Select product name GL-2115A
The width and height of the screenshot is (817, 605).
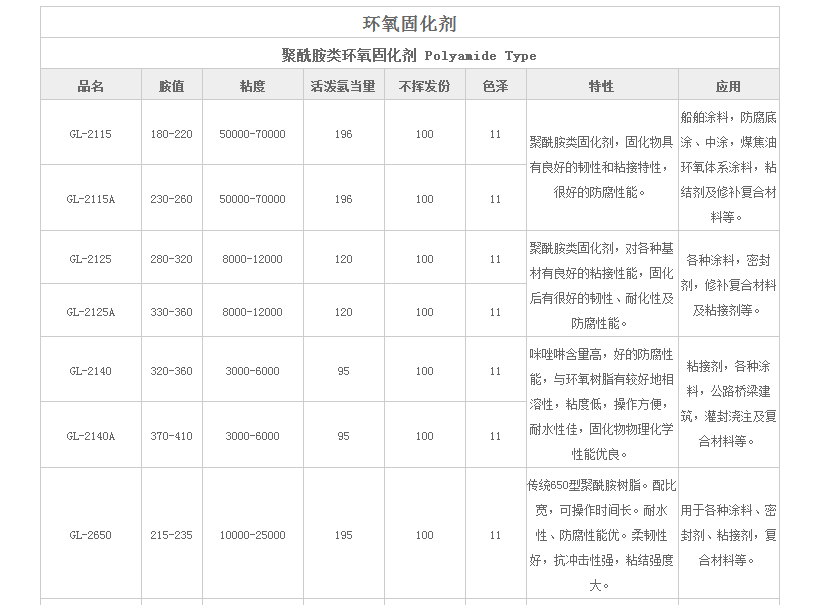point(91,199)
